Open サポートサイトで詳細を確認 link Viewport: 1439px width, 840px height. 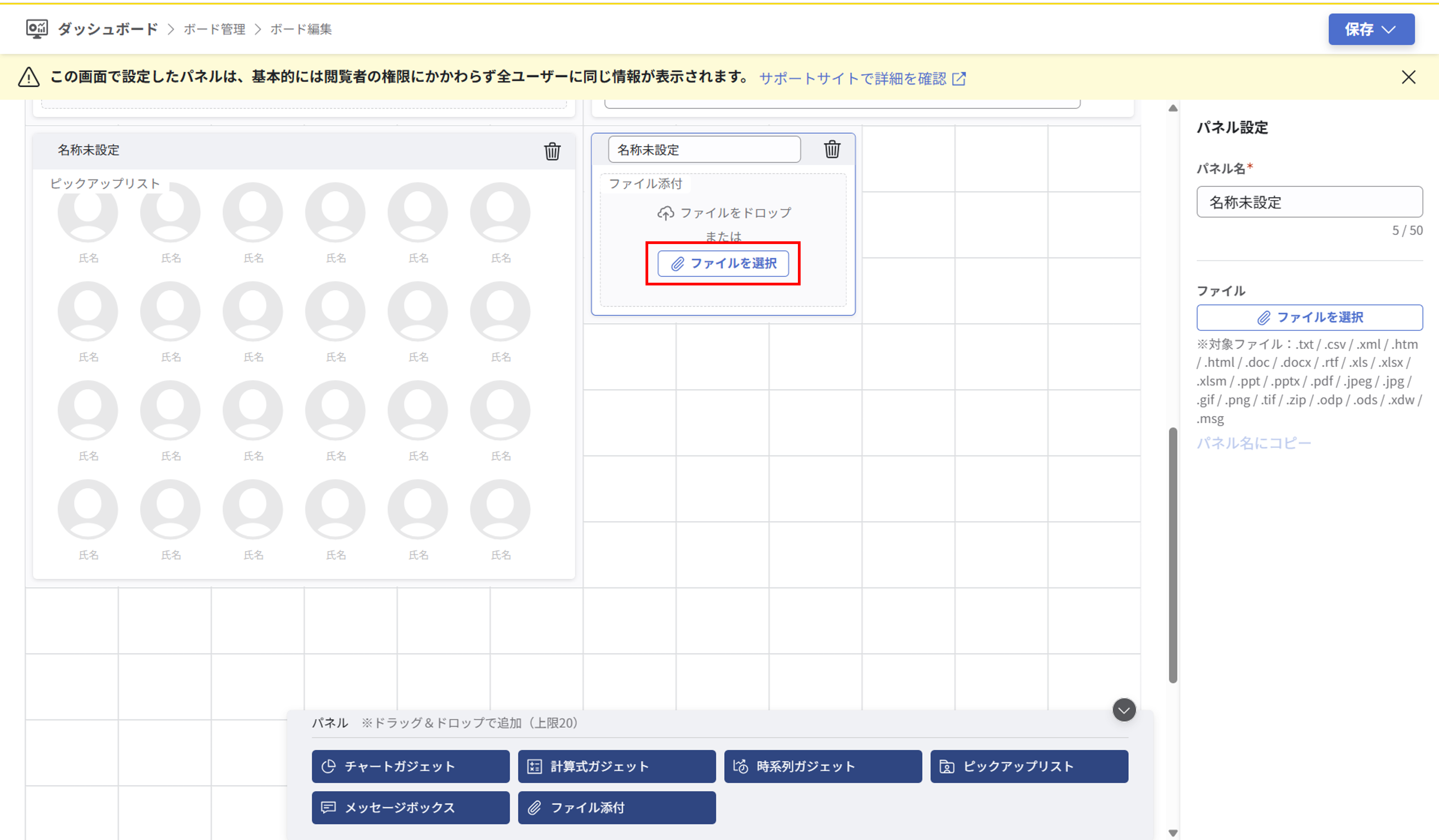pos(853,79)
